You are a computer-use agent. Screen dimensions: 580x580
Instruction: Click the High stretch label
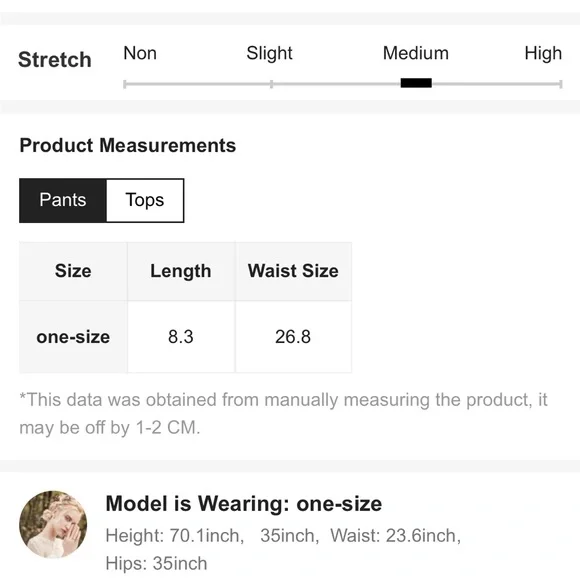543,54
